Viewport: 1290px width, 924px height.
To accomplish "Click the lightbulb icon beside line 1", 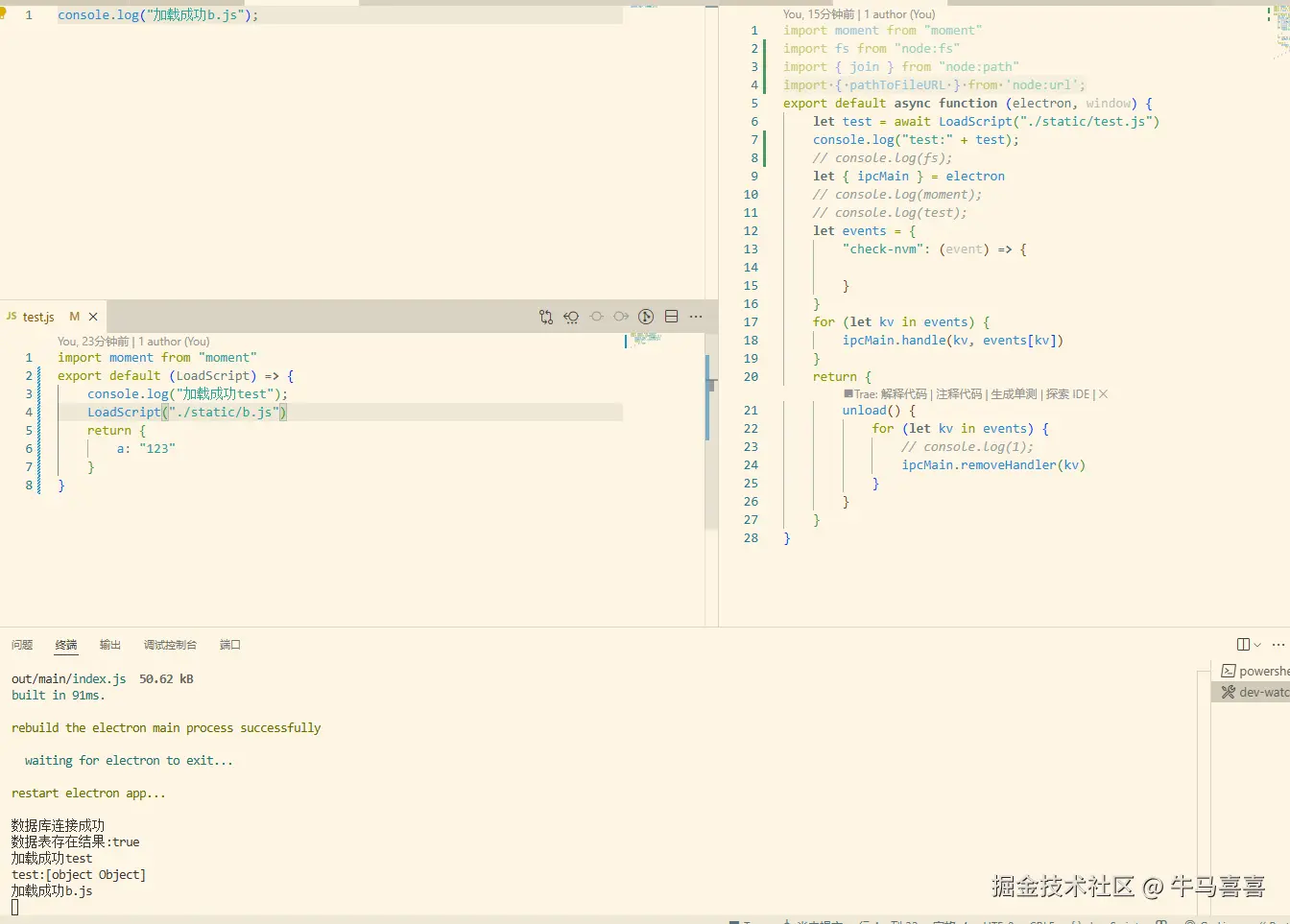I will click(3, 14).
